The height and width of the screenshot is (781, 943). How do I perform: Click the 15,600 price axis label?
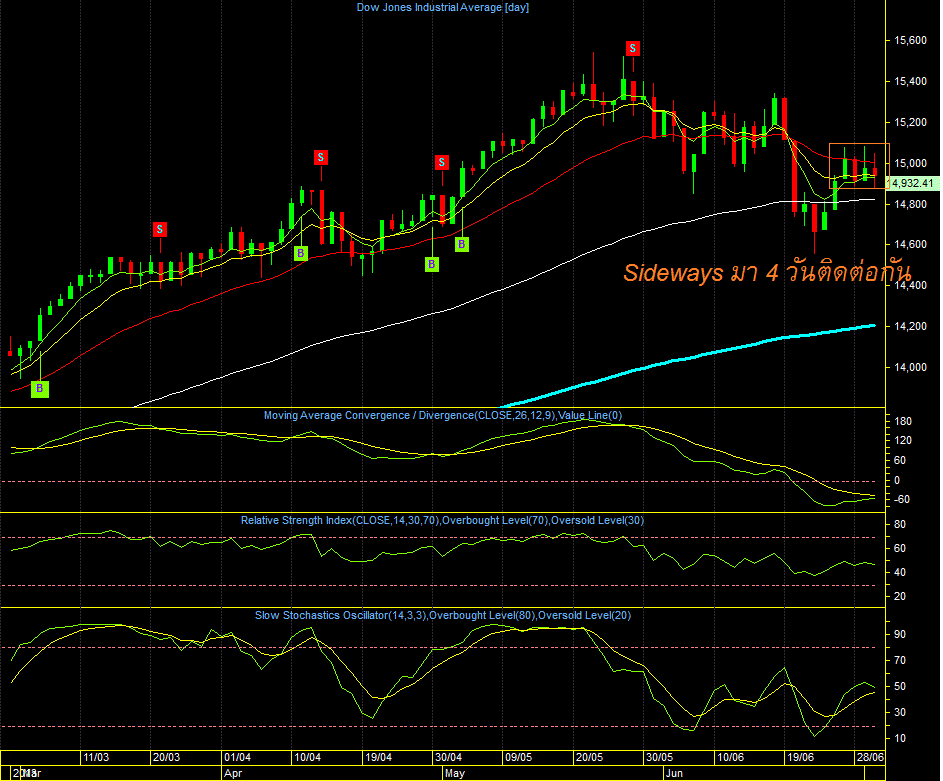pos(911,40)
